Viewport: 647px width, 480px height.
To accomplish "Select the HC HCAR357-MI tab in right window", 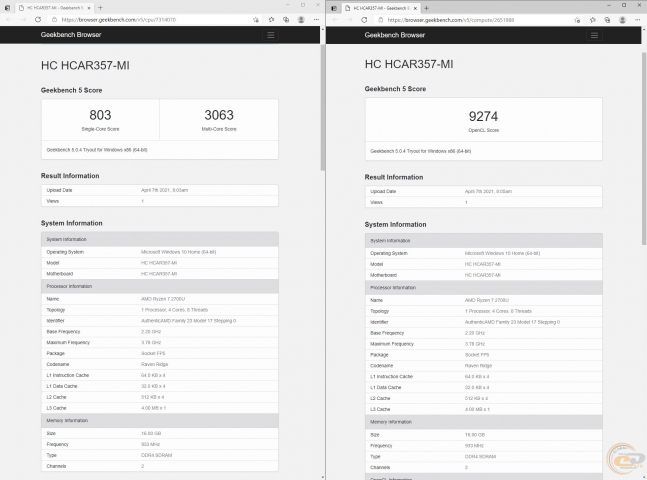I will [x=380, y=8].
